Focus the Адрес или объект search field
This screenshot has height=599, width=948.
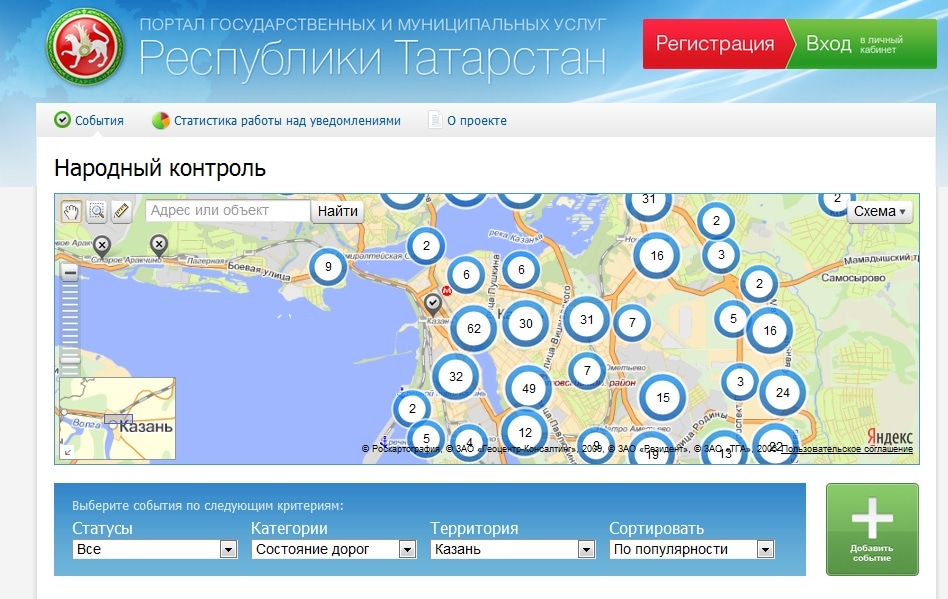pos(228,211)
